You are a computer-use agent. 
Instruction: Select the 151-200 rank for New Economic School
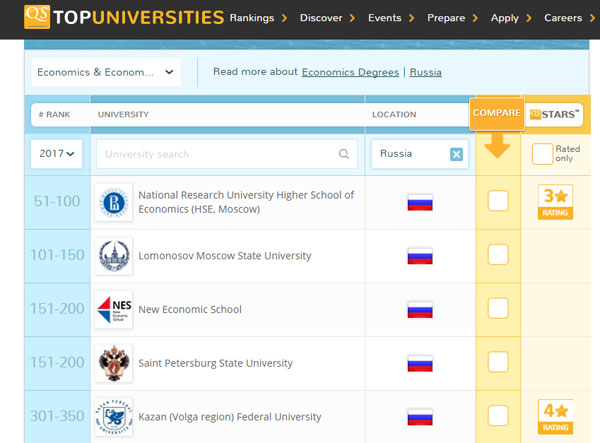57,308
